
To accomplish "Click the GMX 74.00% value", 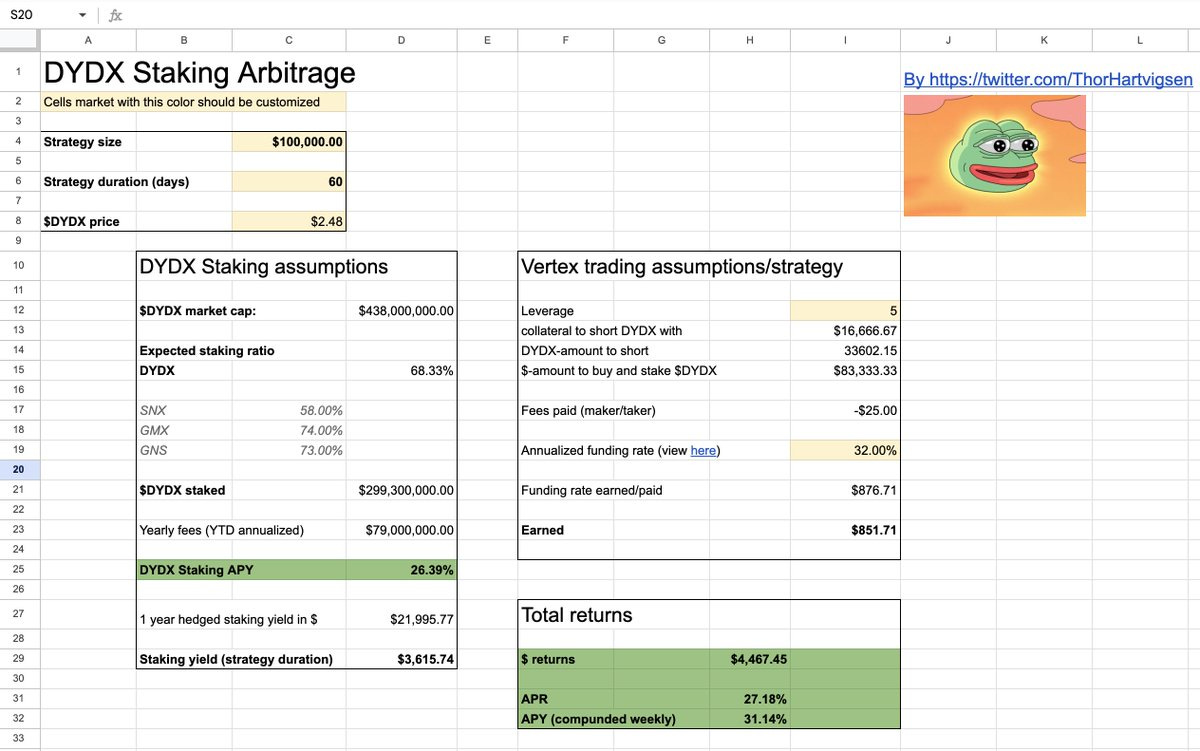I will (321, 431).
